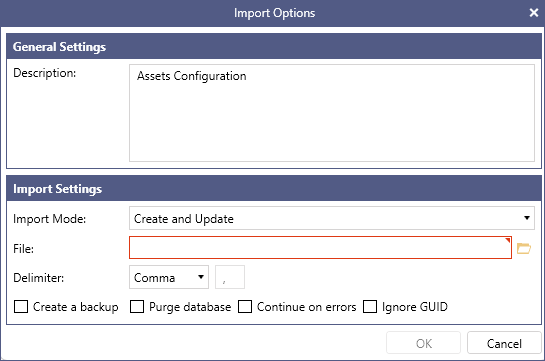This screenshot has height=361, width=545.
Task: Cancel the import dialog
Action: [x=504, y=343]
